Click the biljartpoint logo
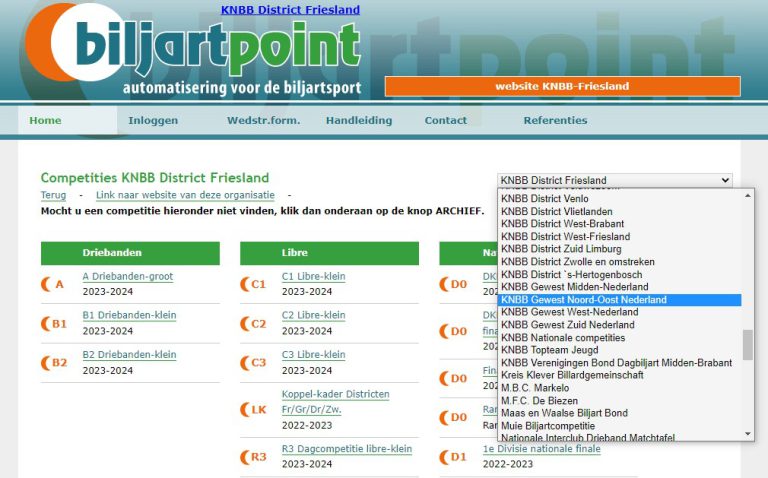This screenshot has height=478, width=768. (193, 49)
